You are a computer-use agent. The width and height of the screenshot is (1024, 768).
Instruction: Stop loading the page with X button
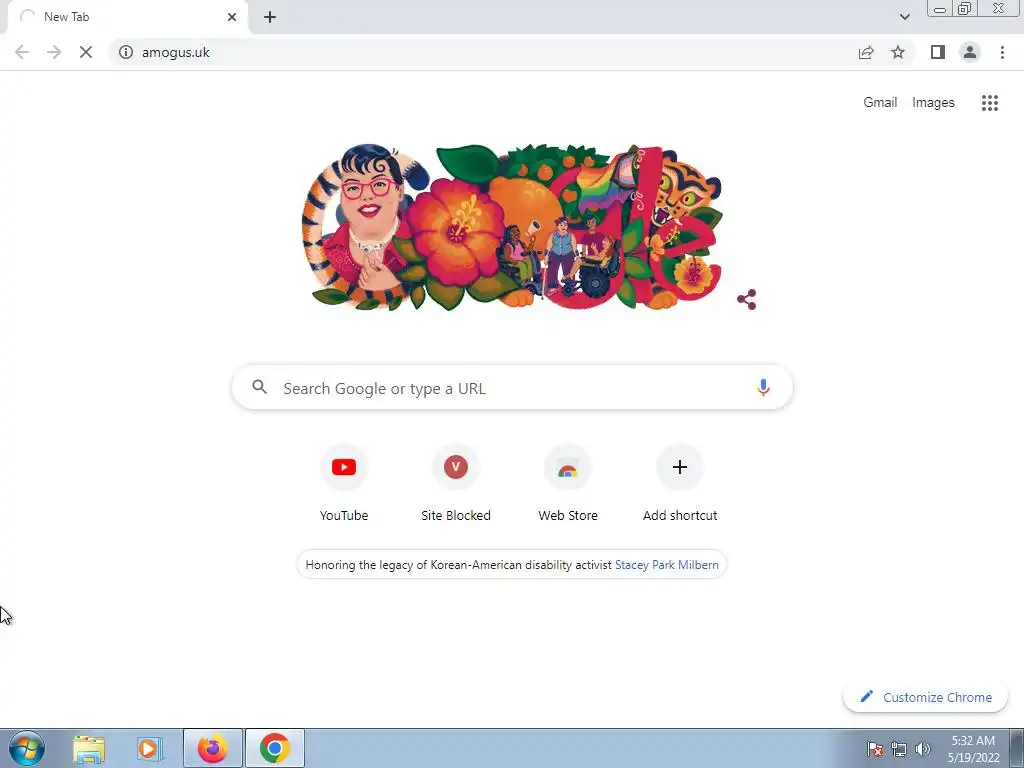(86, 52)
